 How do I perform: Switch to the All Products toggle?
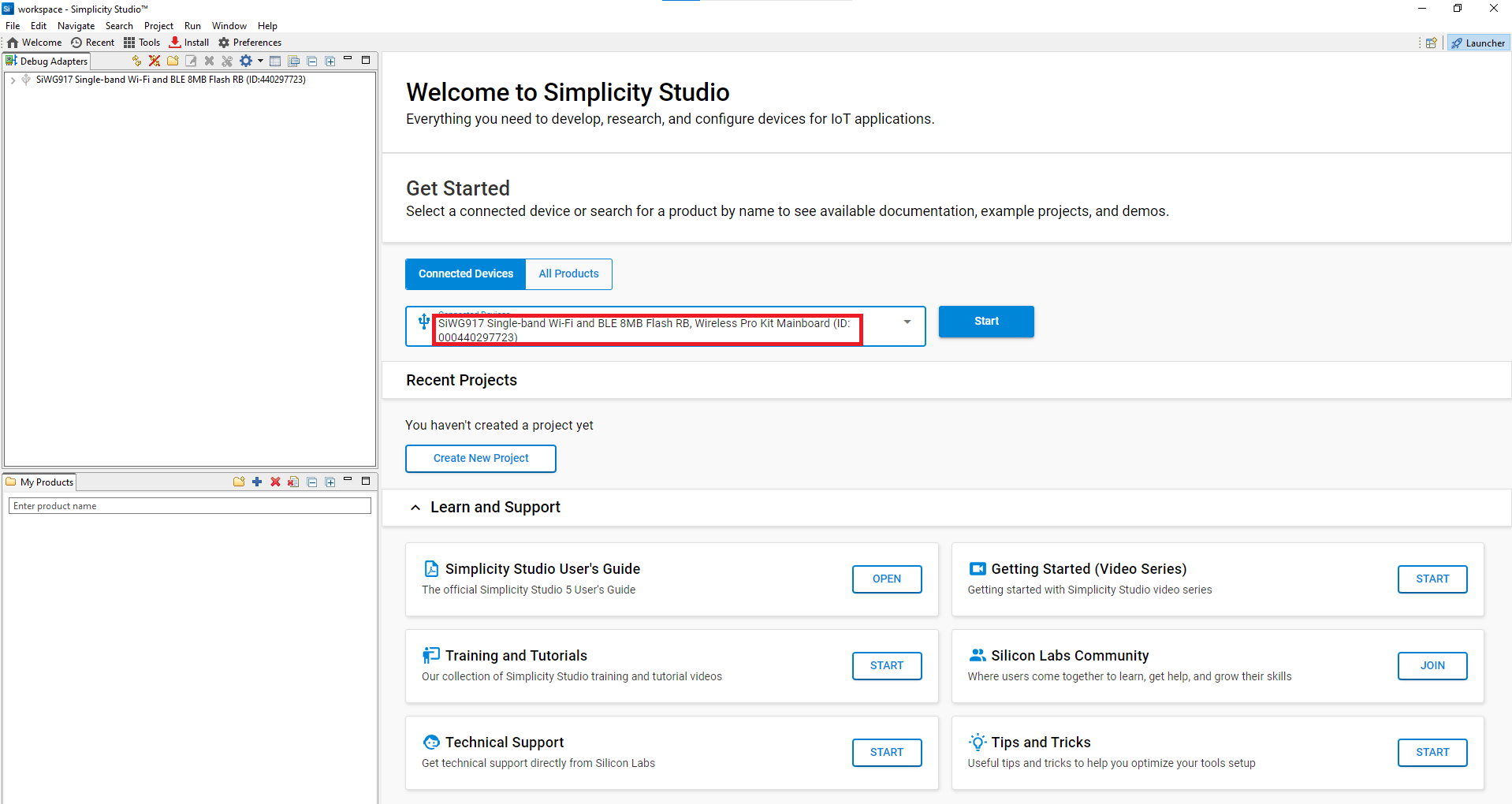pos(568,274)
